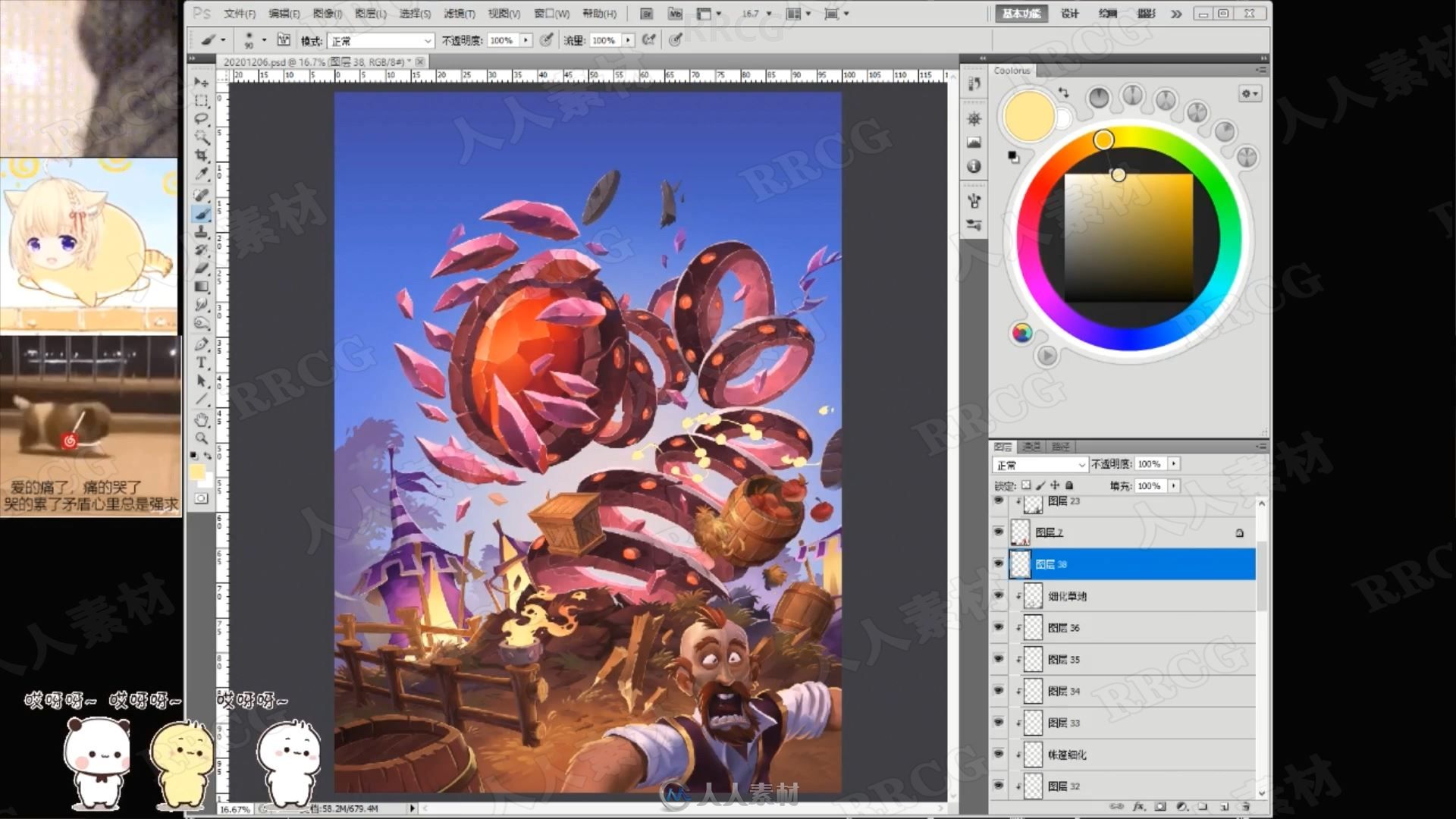Select the Clone Stamp tool
Screen dimensions: 1456x819
202,232
